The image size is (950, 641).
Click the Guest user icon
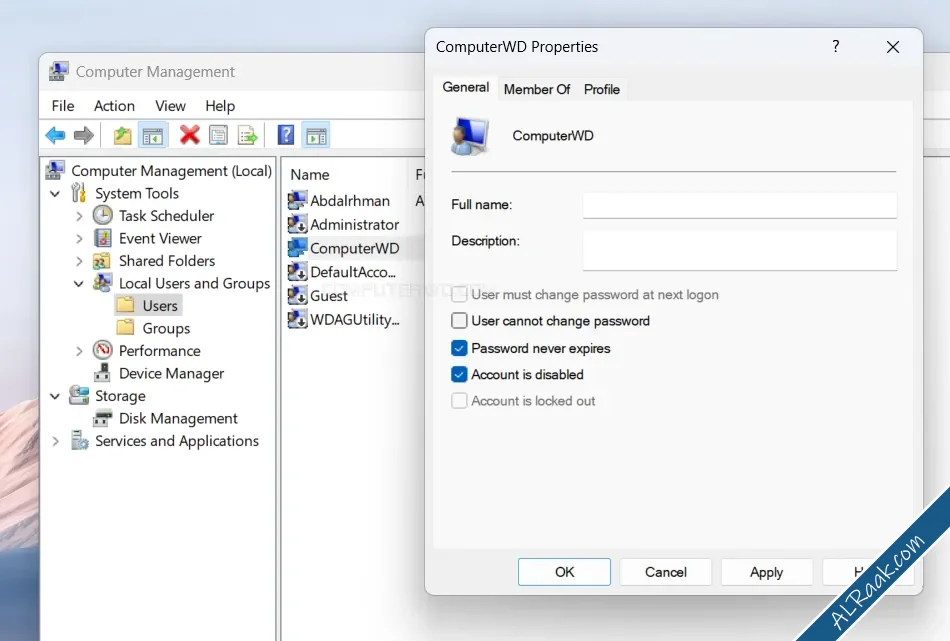coord(297,295)
